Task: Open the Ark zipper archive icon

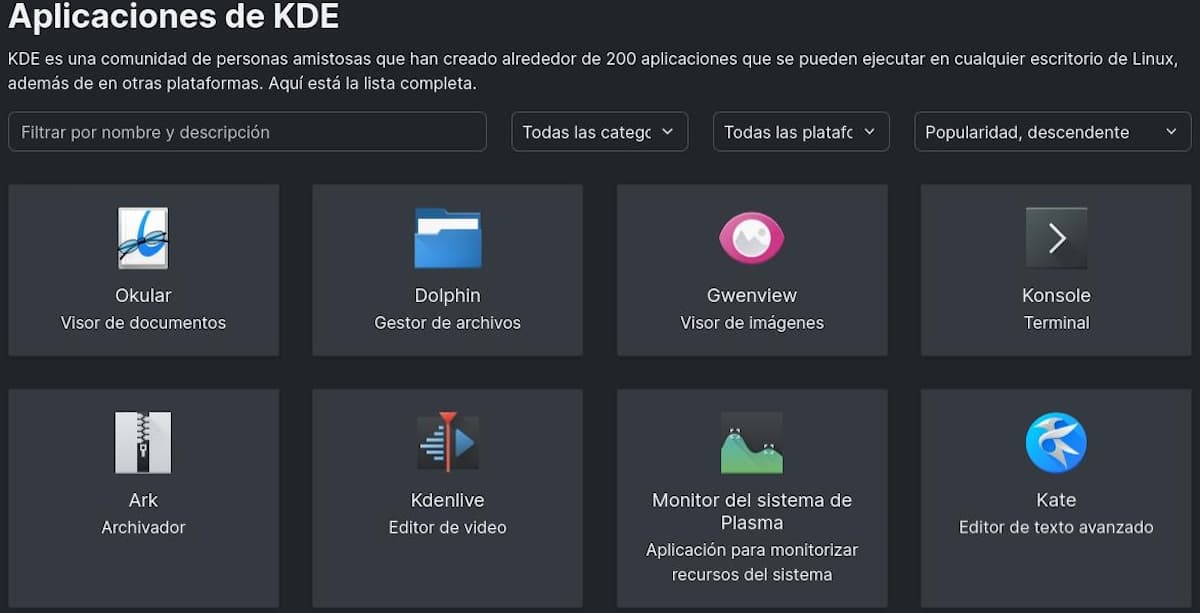Action: pyautogui.click(x=143, y=442)
